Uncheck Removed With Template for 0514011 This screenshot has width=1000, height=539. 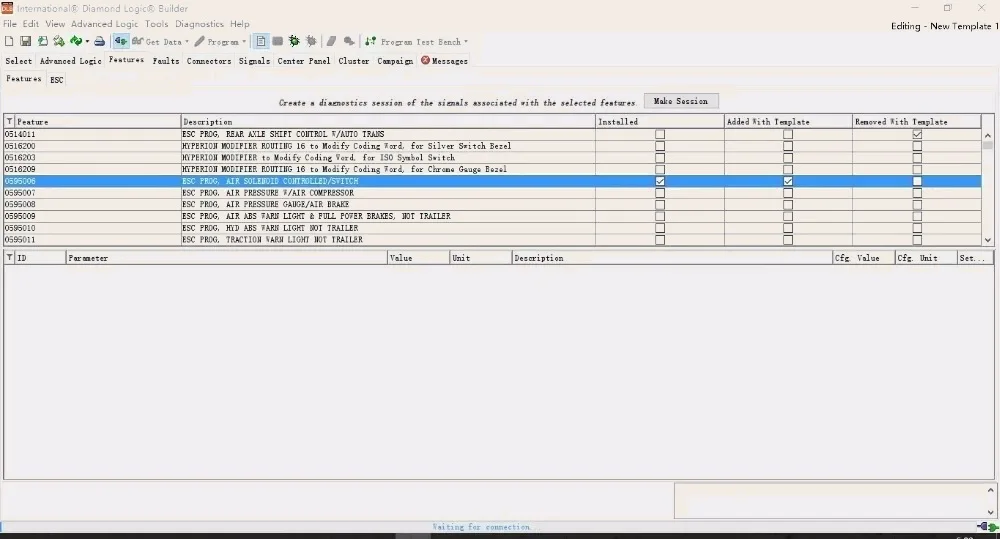click(917, 135)
